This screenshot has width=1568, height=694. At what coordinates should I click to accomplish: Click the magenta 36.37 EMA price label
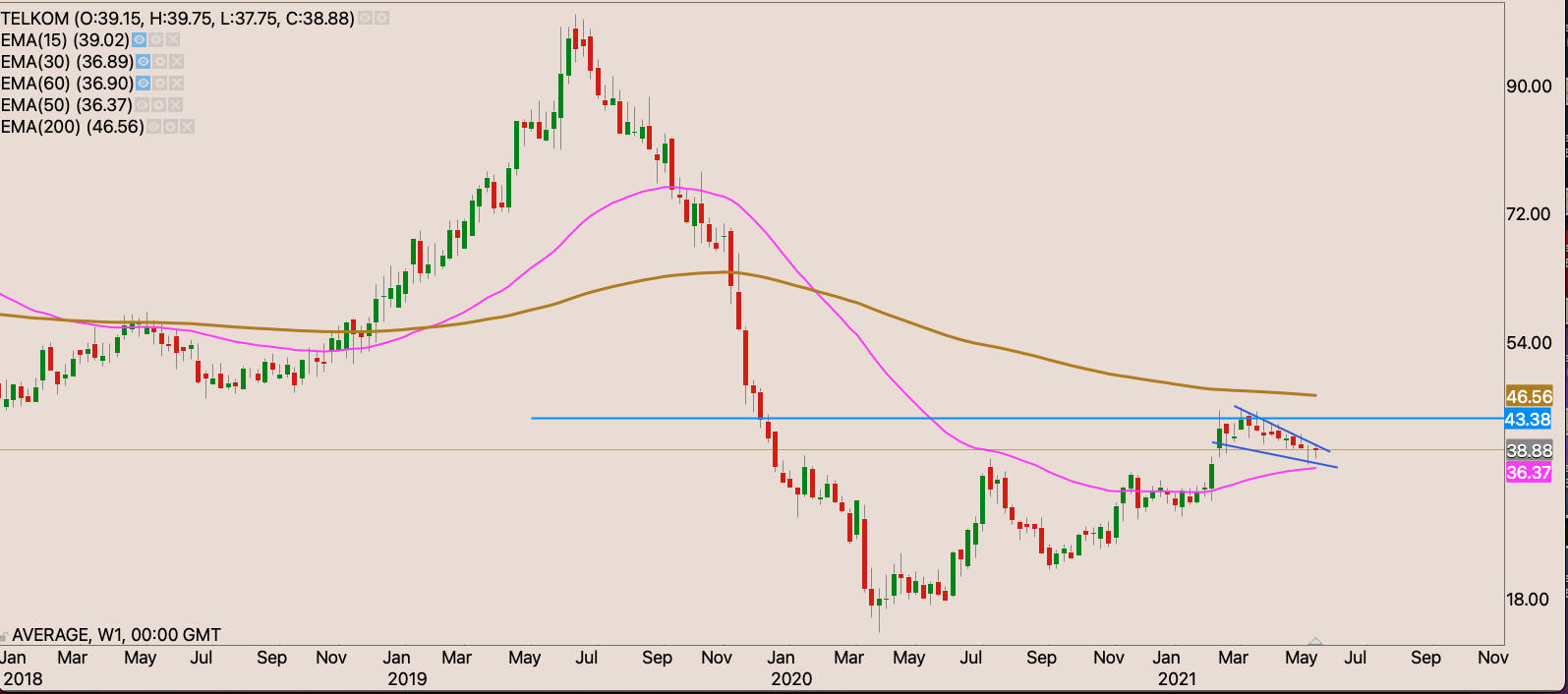pyautogui.click(x=1528, y=473)
